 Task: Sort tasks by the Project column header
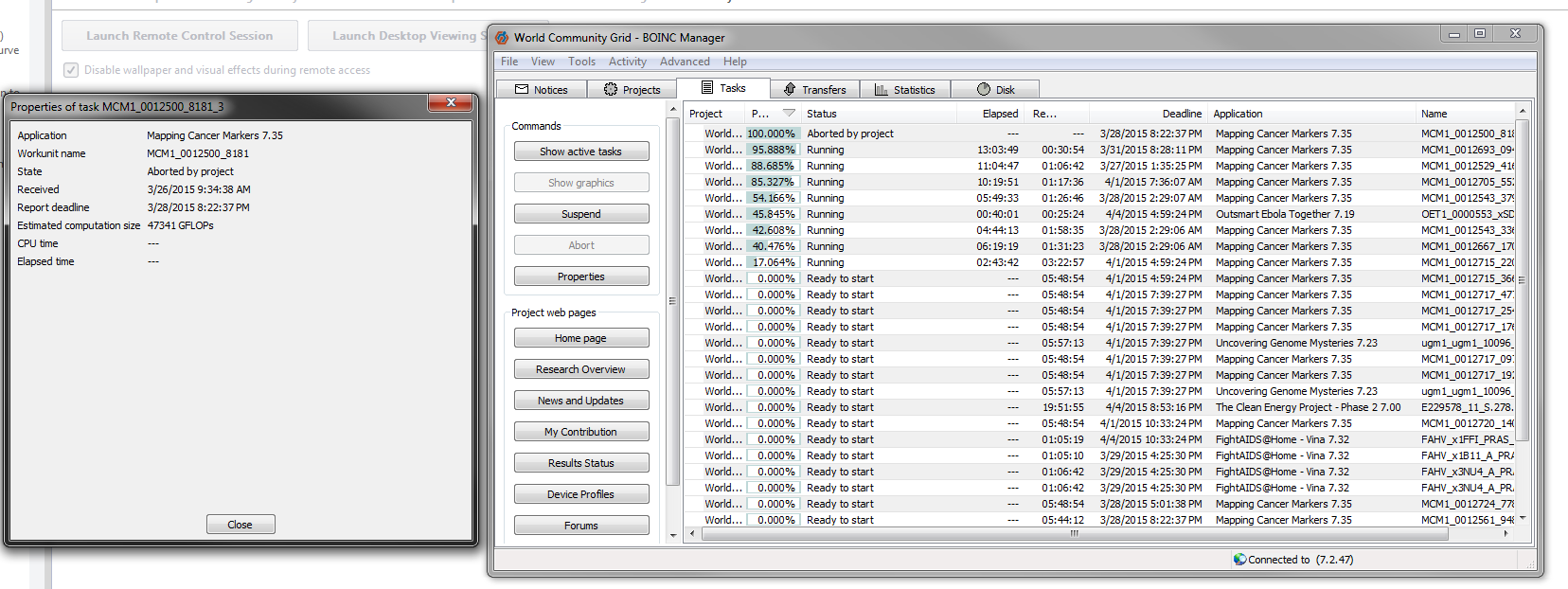[715, 114]
